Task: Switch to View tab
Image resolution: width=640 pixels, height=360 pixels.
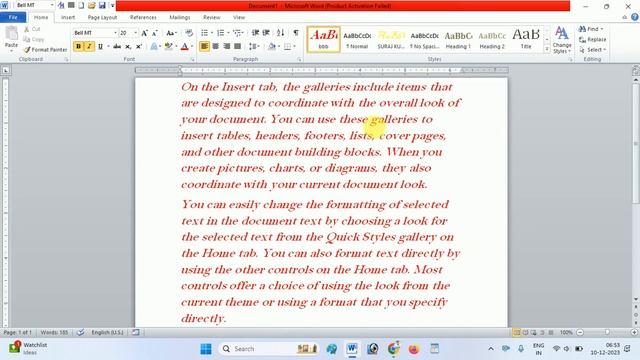Action: [239, 17]
